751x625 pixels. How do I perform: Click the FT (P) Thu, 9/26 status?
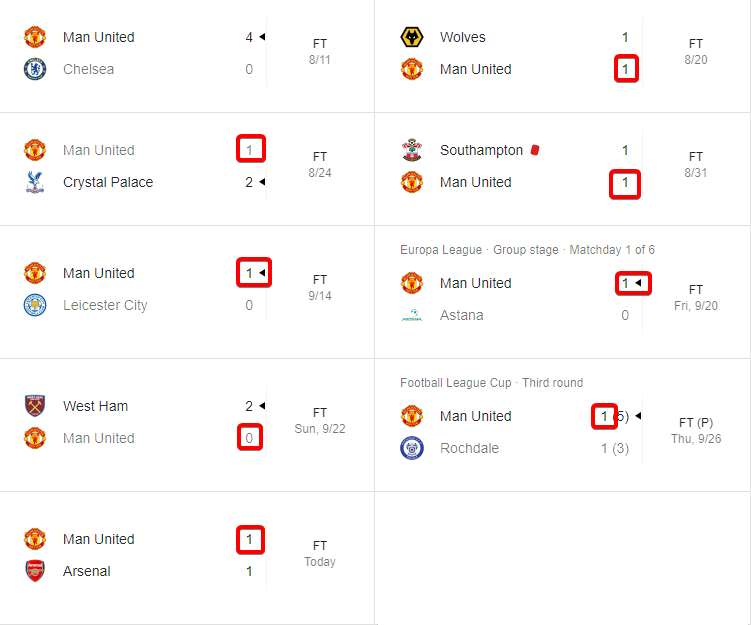pos(696,430)
